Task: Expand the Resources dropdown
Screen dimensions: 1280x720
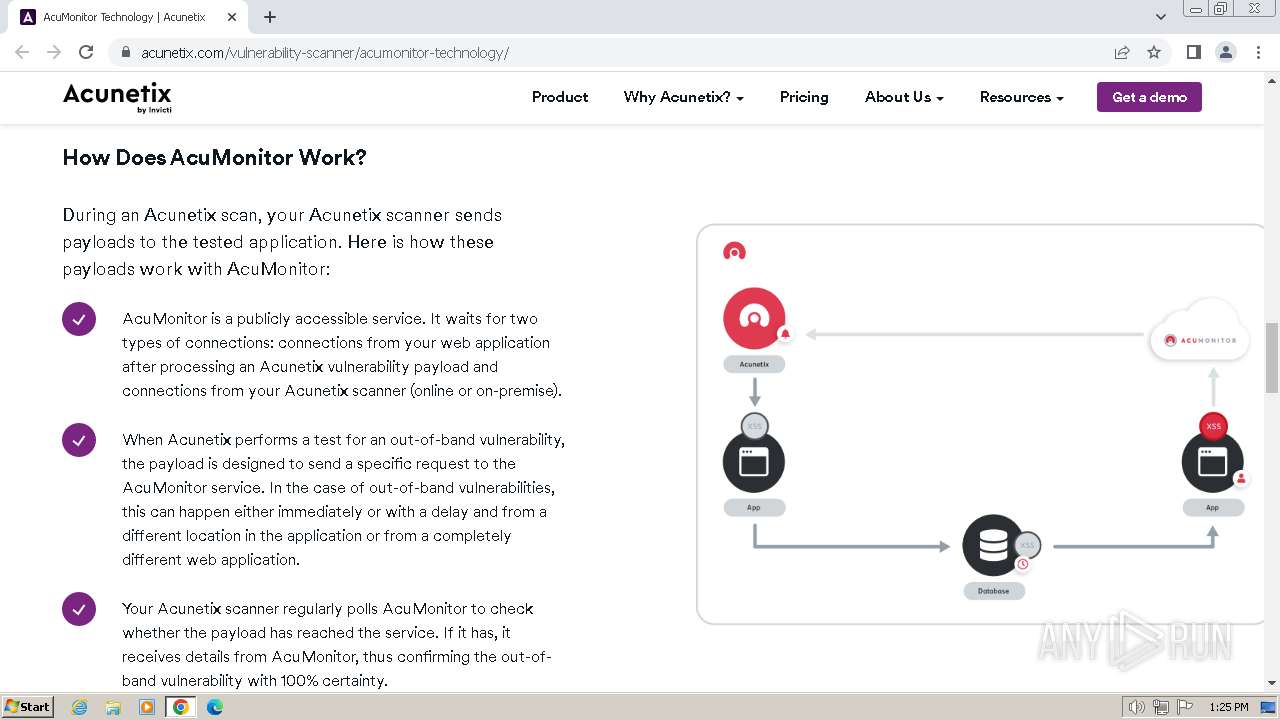Action: click(1021, 97)
